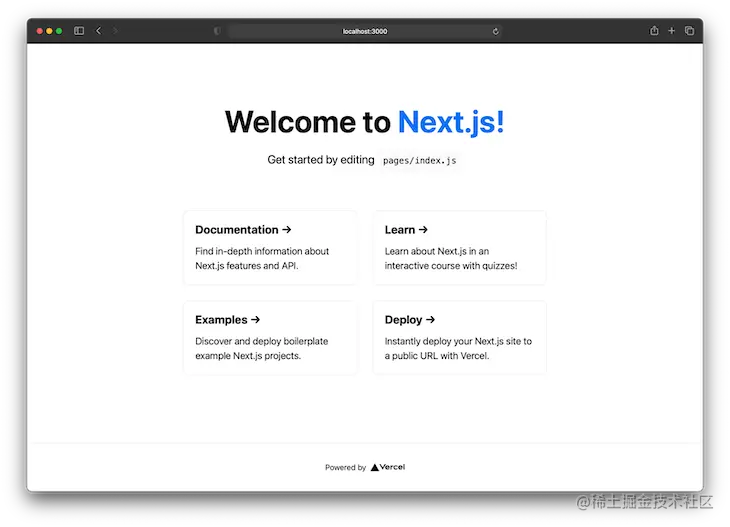Open the Deploy card
Screen dimensions: 730x527
pyautogui.click(x=460, y=338)
